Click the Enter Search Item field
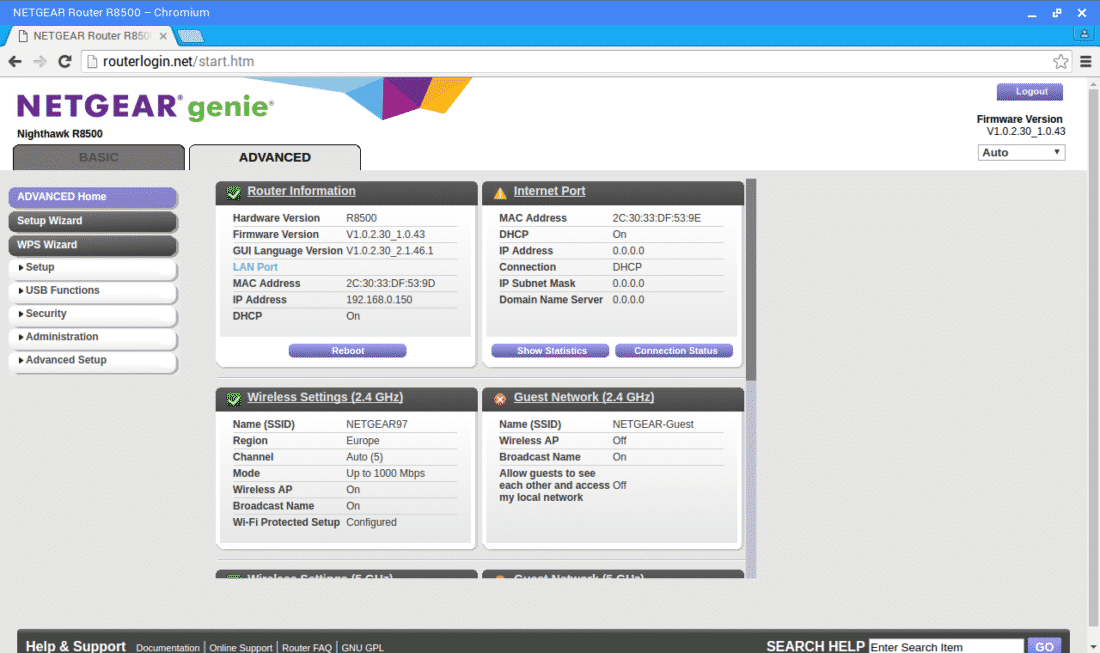1100x653 pixels. point(946,647)
